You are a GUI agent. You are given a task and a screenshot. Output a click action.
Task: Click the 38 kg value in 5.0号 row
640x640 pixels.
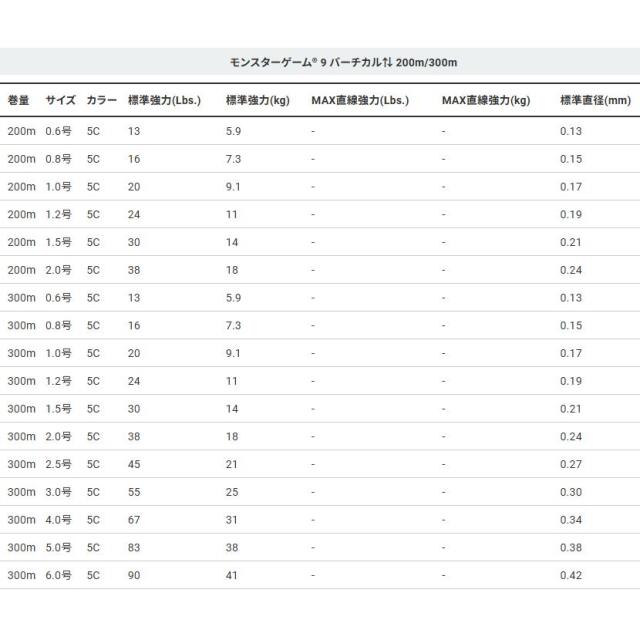coord(232,547)
